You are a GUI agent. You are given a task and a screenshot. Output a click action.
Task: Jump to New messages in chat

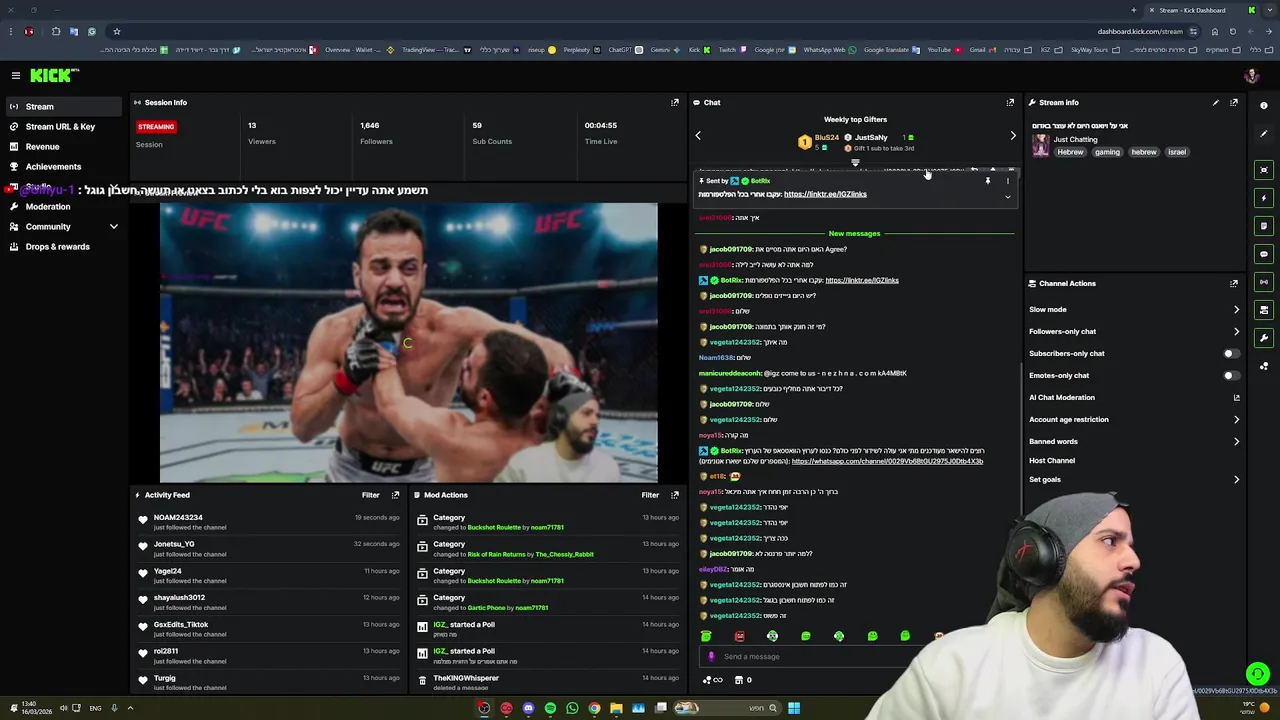(x=854, y=234)
